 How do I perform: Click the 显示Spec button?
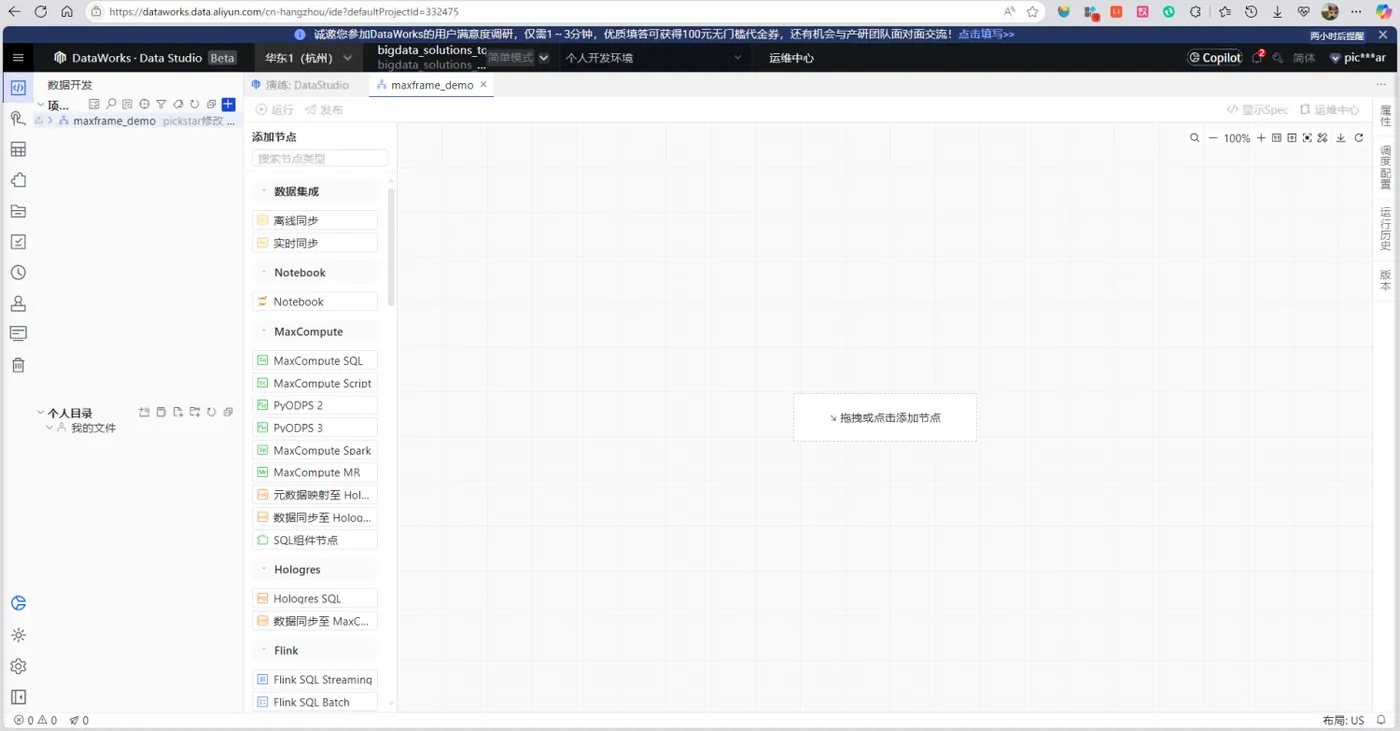1258,110
